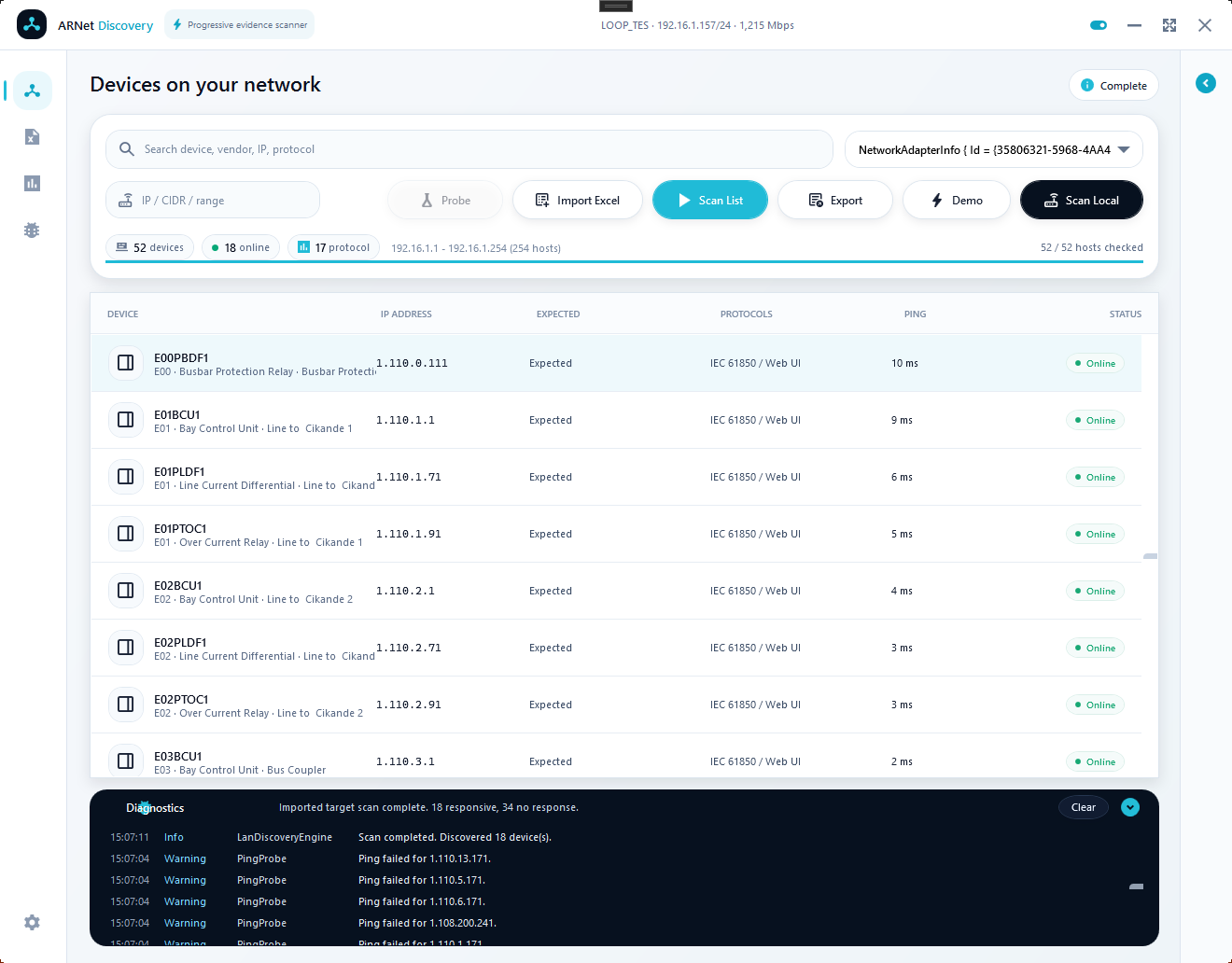Click the Export button

click(x=835, y=200)
